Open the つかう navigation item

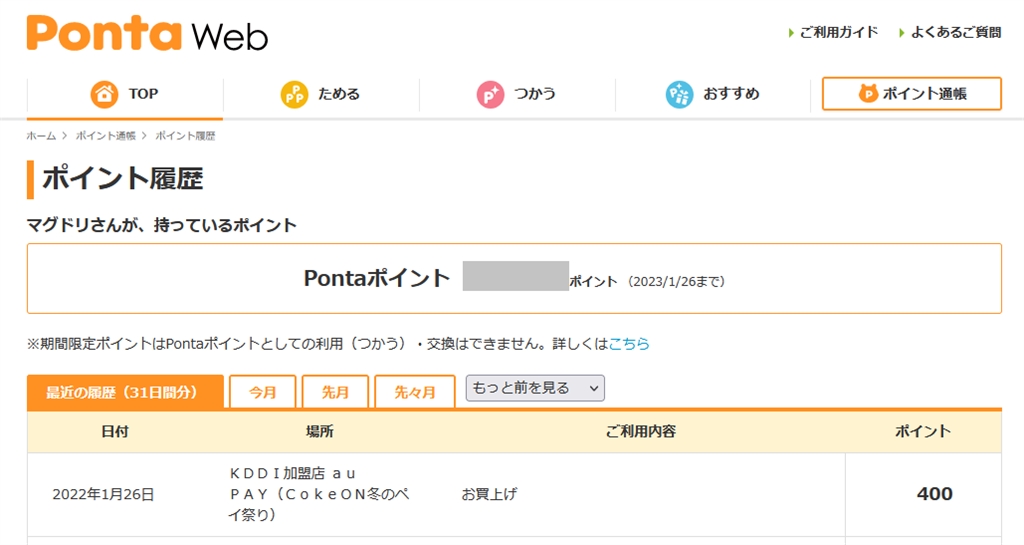click(517, 95)
